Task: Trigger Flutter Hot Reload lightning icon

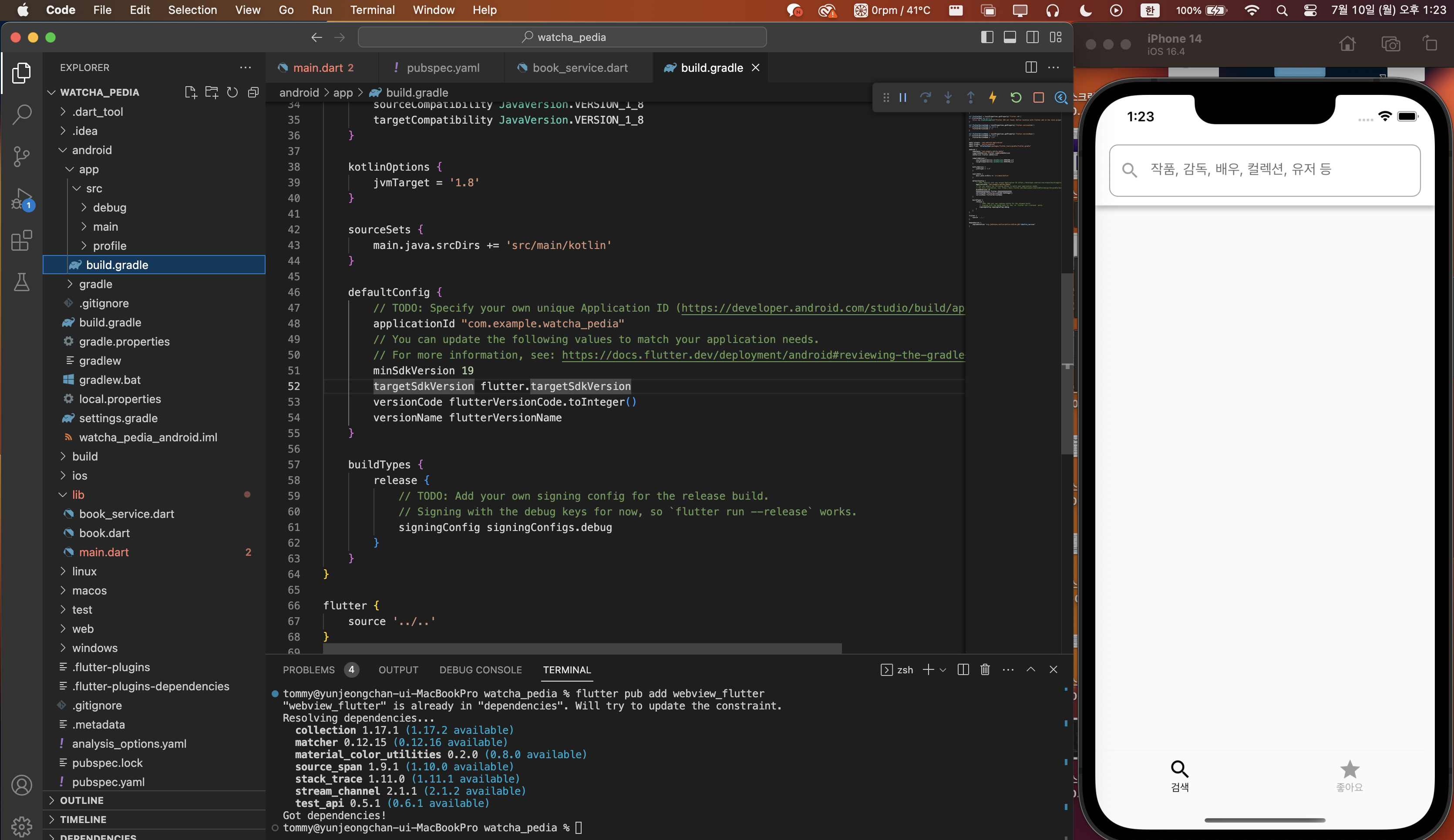Action: point(993,97)
